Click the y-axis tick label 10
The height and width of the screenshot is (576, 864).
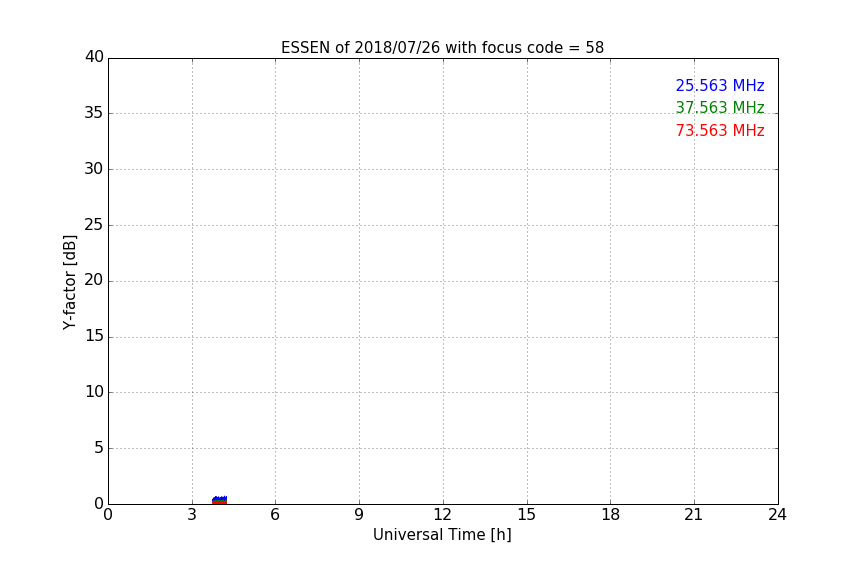94,392
